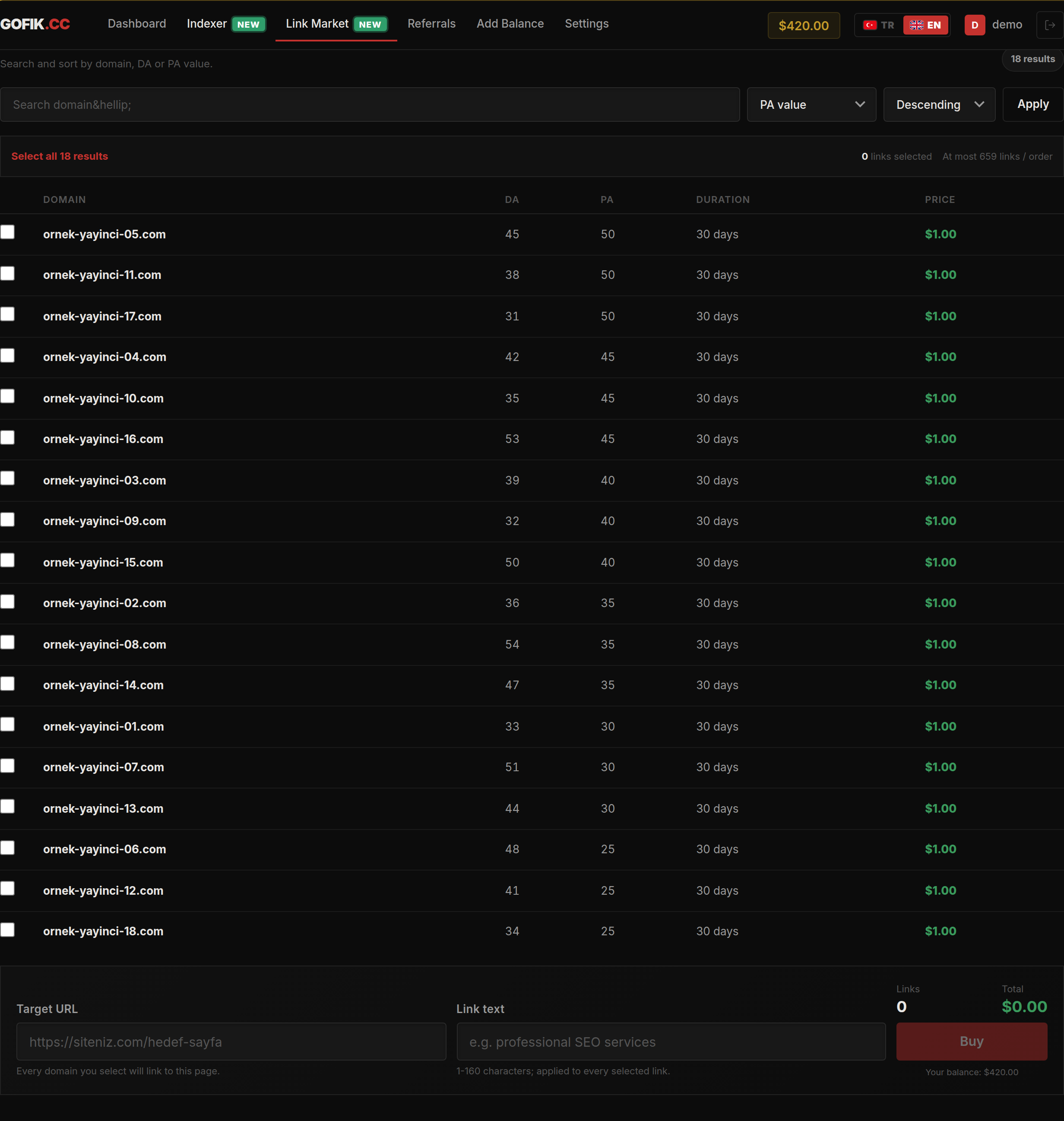Click the $0.00 Total amount
Image resolution: width=1064 pixels, height=1121 pixels.
click(x=1024, y=1007)
